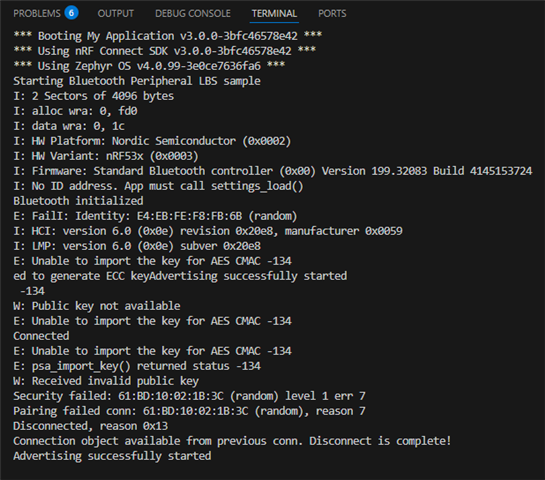Click the Identity E4:EB:FE:F8:FB:6B address text
Screen dimensions: 545x480
tap(189, 216)
